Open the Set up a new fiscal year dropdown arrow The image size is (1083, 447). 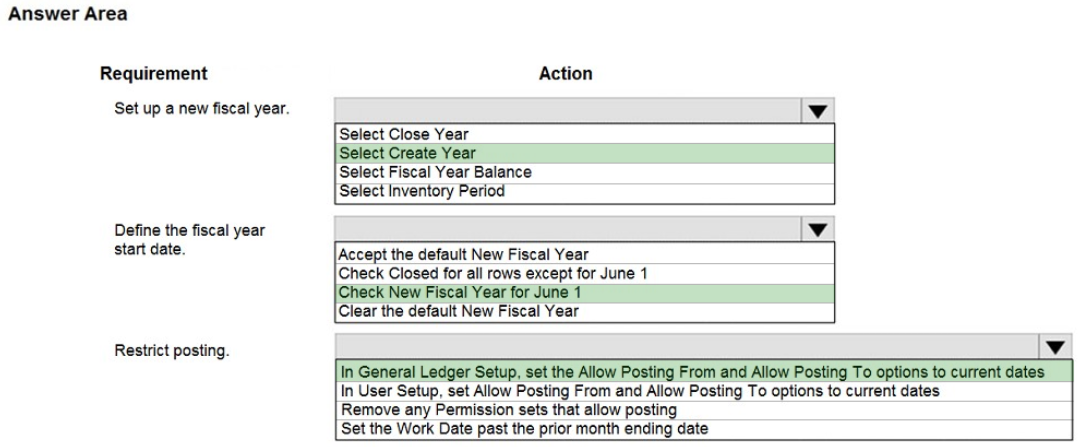tap(817, 109)
